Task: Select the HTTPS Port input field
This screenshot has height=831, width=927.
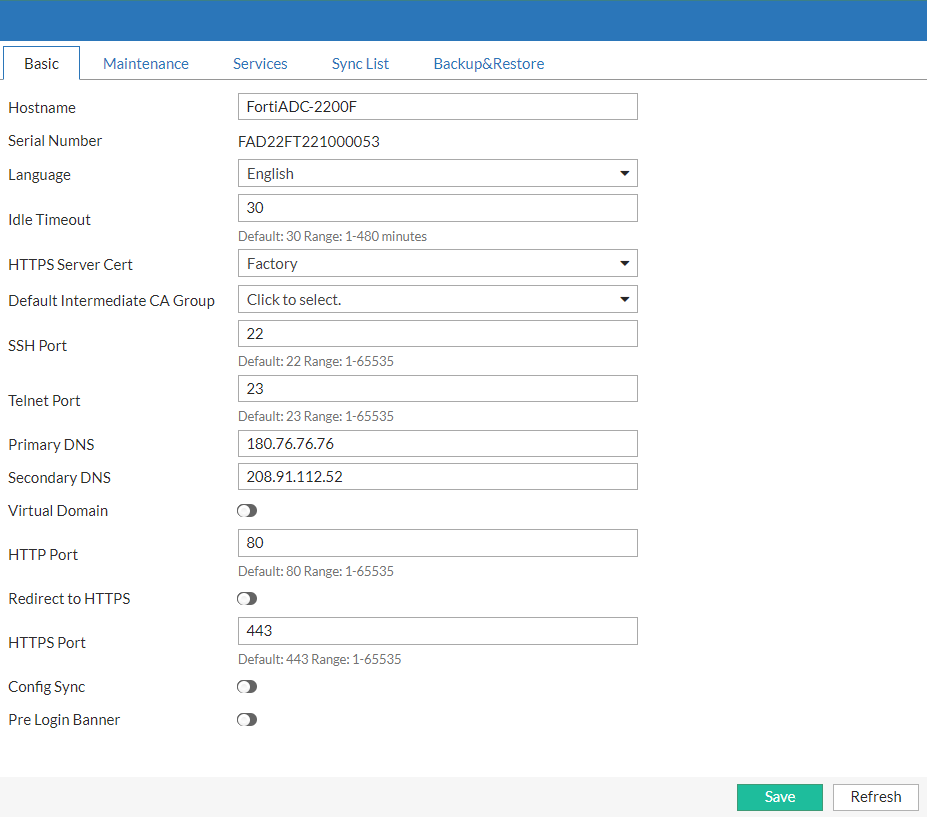Action: click(437, 631)
